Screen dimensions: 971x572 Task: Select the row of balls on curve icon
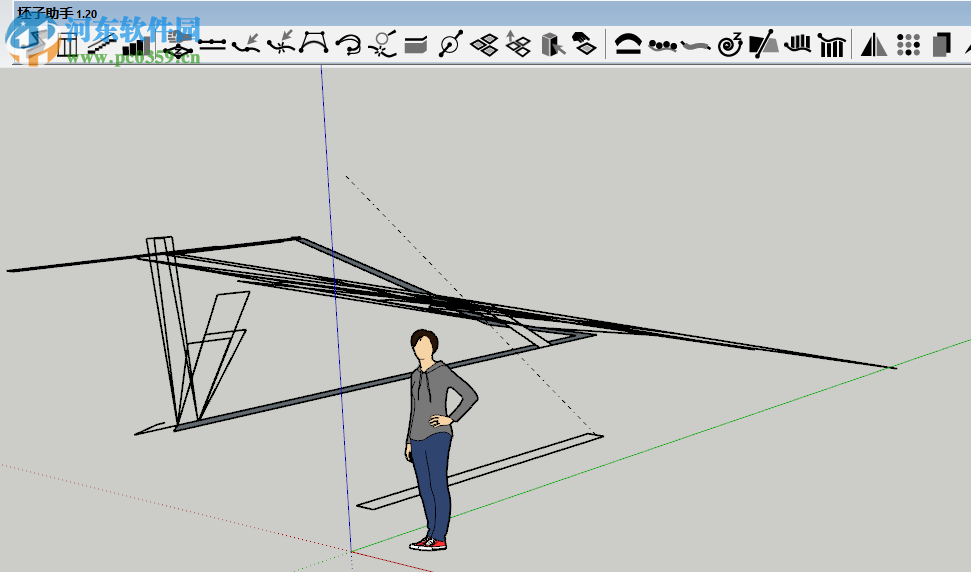(661, 44)
